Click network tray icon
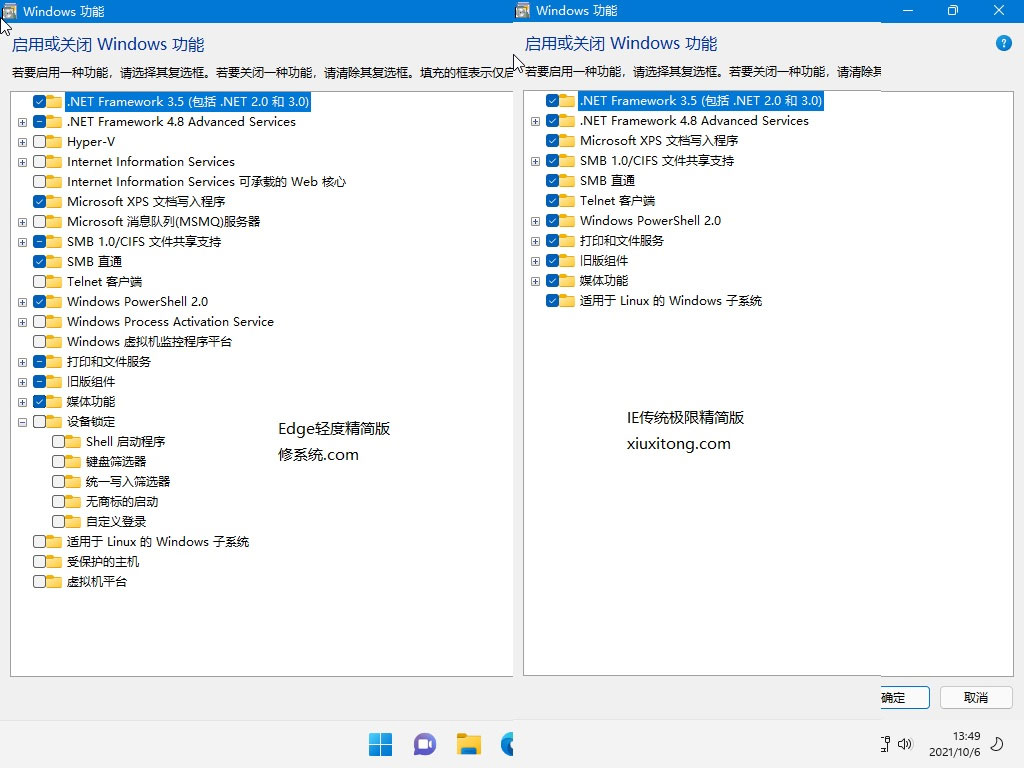This screenshot has height=768, width=1024. [x=886, y=744]
